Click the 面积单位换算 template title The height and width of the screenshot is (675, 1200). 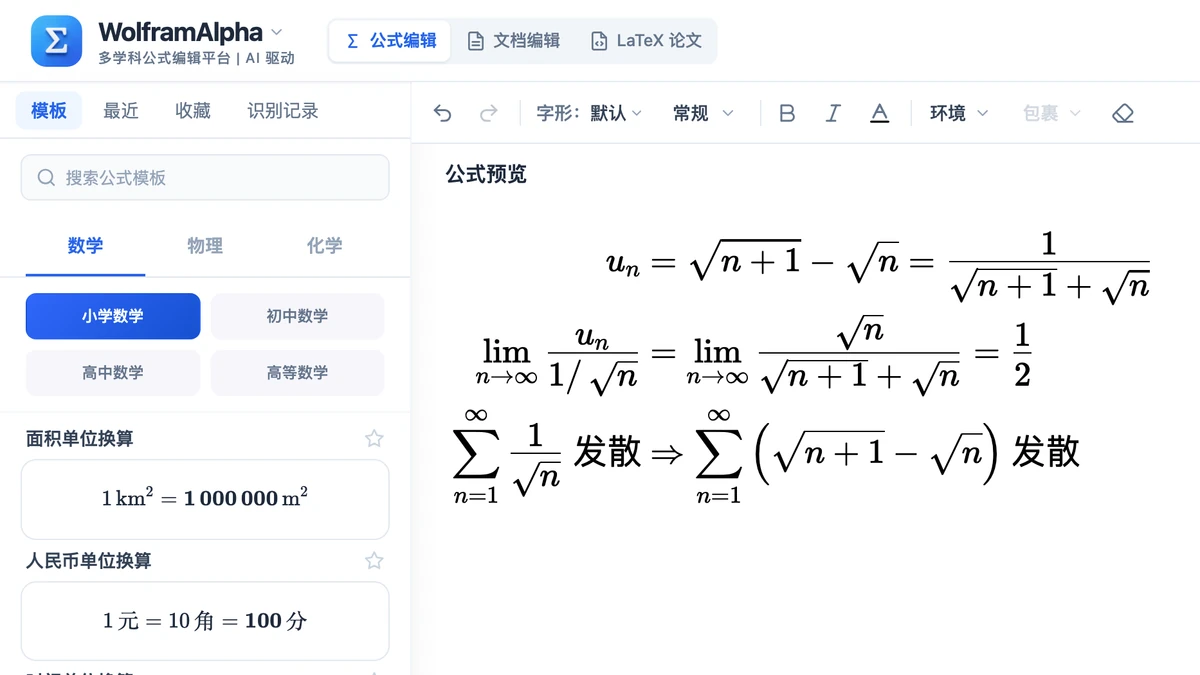(80, 438)
